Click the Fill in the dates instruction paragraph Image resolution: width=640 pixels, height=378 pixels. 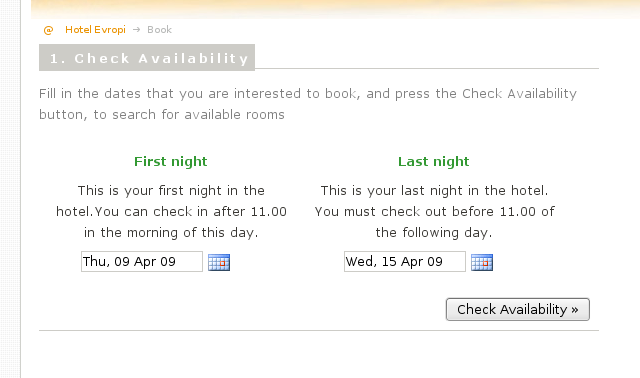click(x=308, y=104)
